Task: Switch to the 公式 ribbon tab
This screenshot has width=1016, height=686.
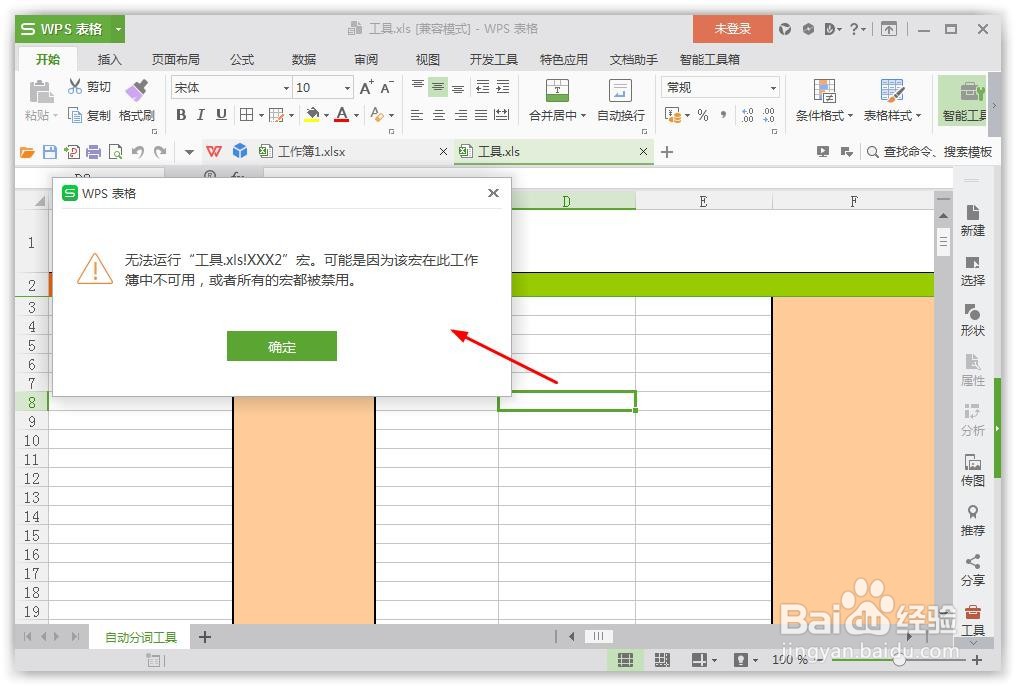Action: pyautogui.click(x=242, y=60)
